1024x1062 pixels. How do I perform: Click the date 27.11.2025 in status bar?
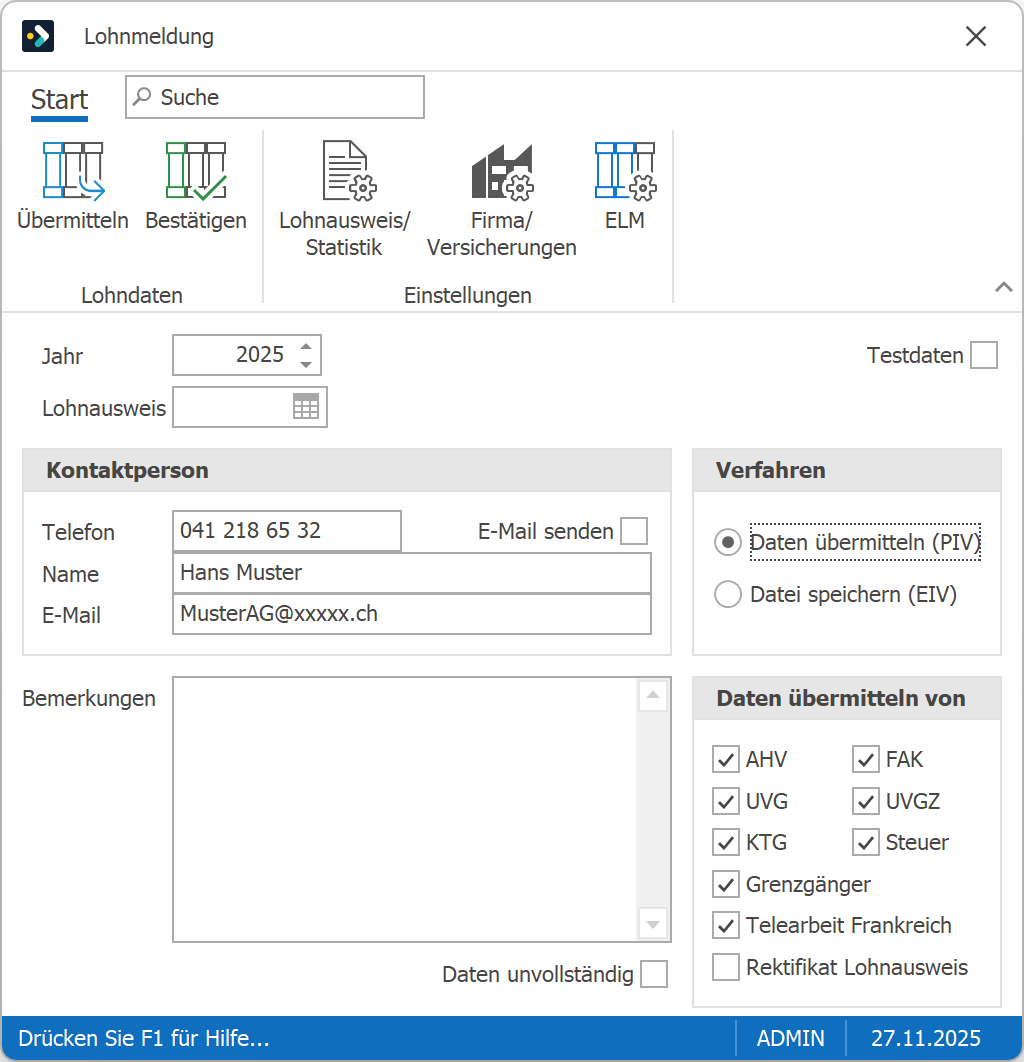tap(925, 1038)
